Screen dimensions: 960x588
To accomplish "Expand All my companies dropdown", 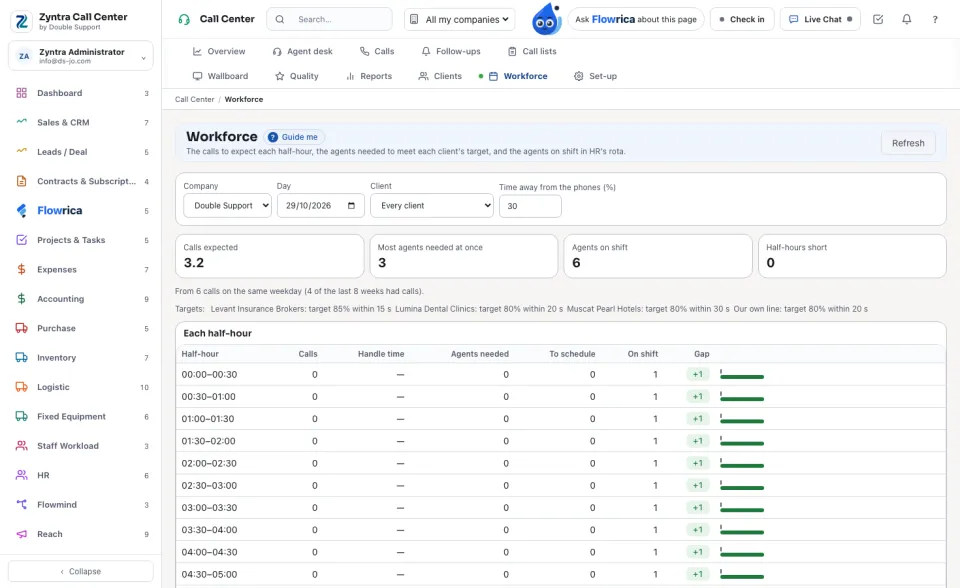I will (459, 20).
